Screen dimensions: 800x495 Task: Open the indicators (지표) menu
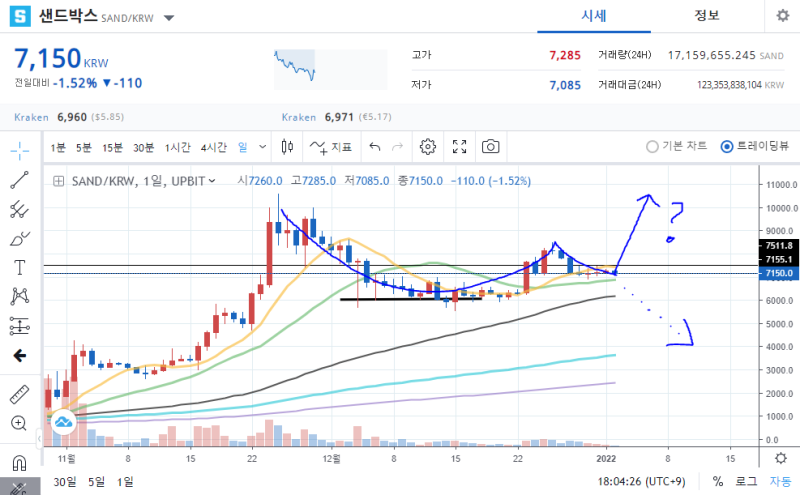tap(331, 147)
